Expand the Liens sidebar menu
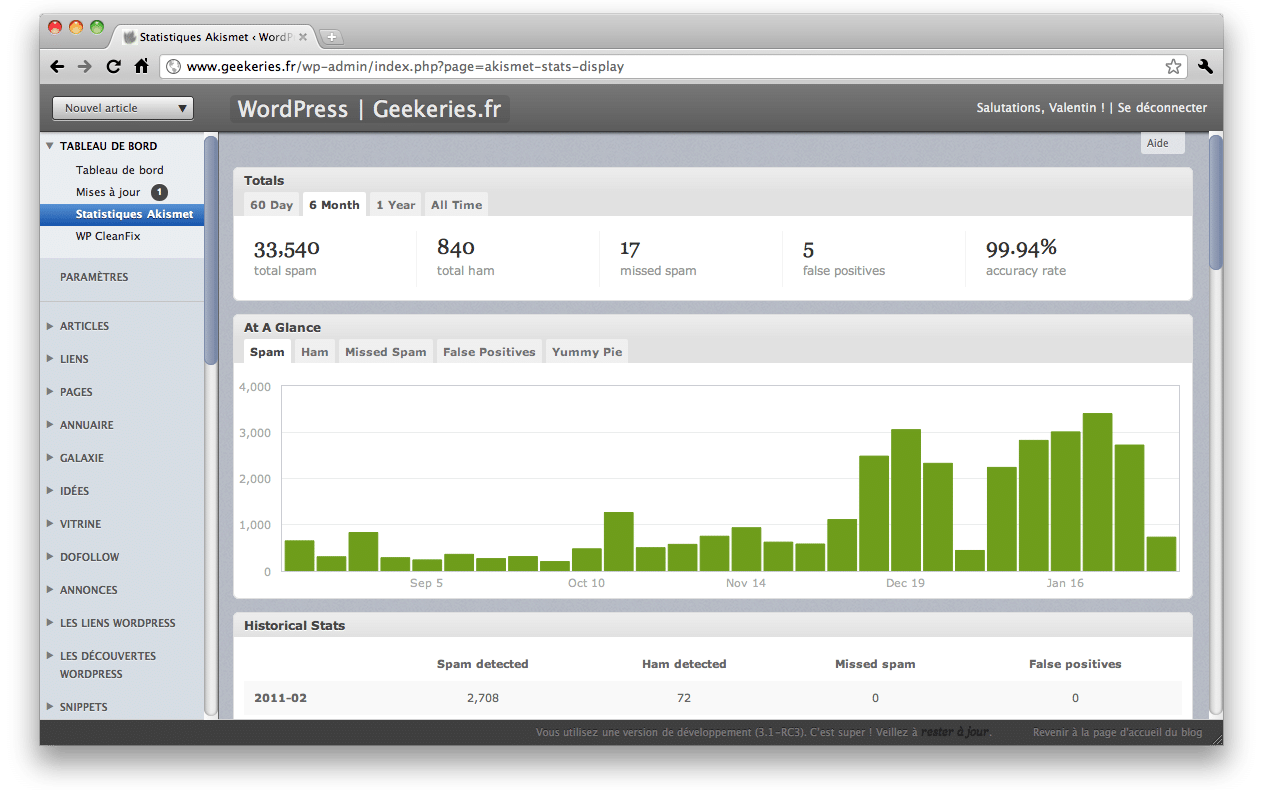This screenshot has height=800, width=1263. click(50, 359)
